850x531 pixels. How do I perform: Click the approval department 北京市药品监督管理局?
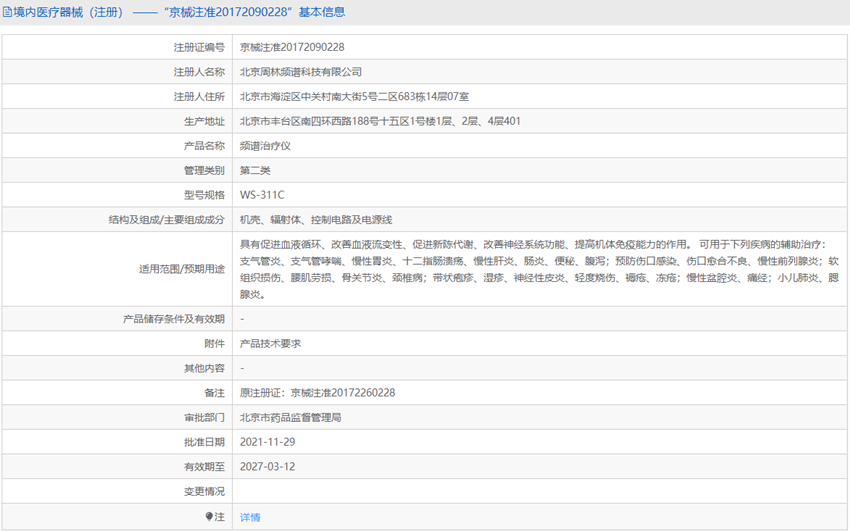click(x=291, y=417)
